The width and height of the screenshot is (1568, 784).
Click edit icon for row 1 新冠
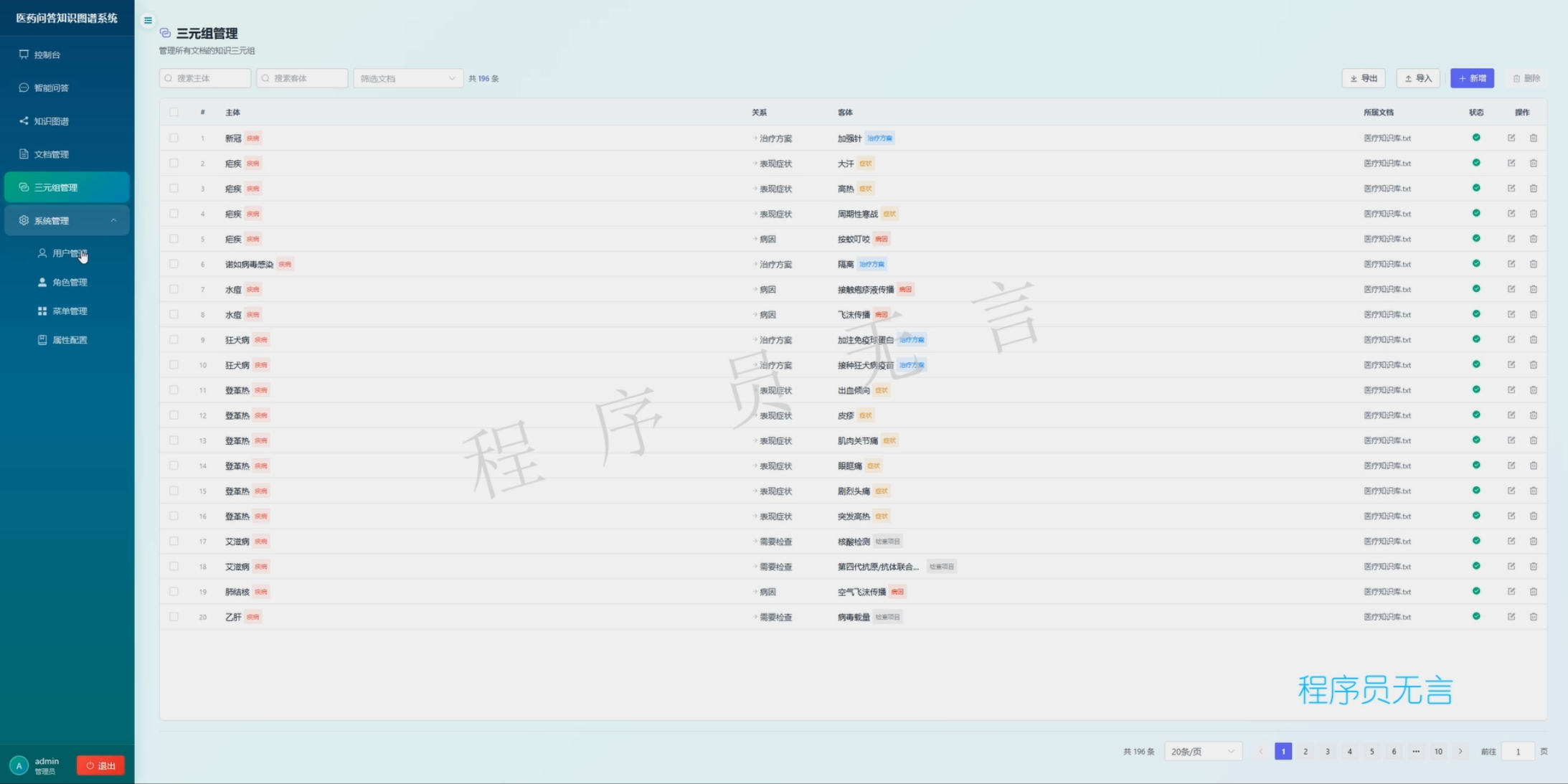pyautogui.click(x=1511, y=138)
